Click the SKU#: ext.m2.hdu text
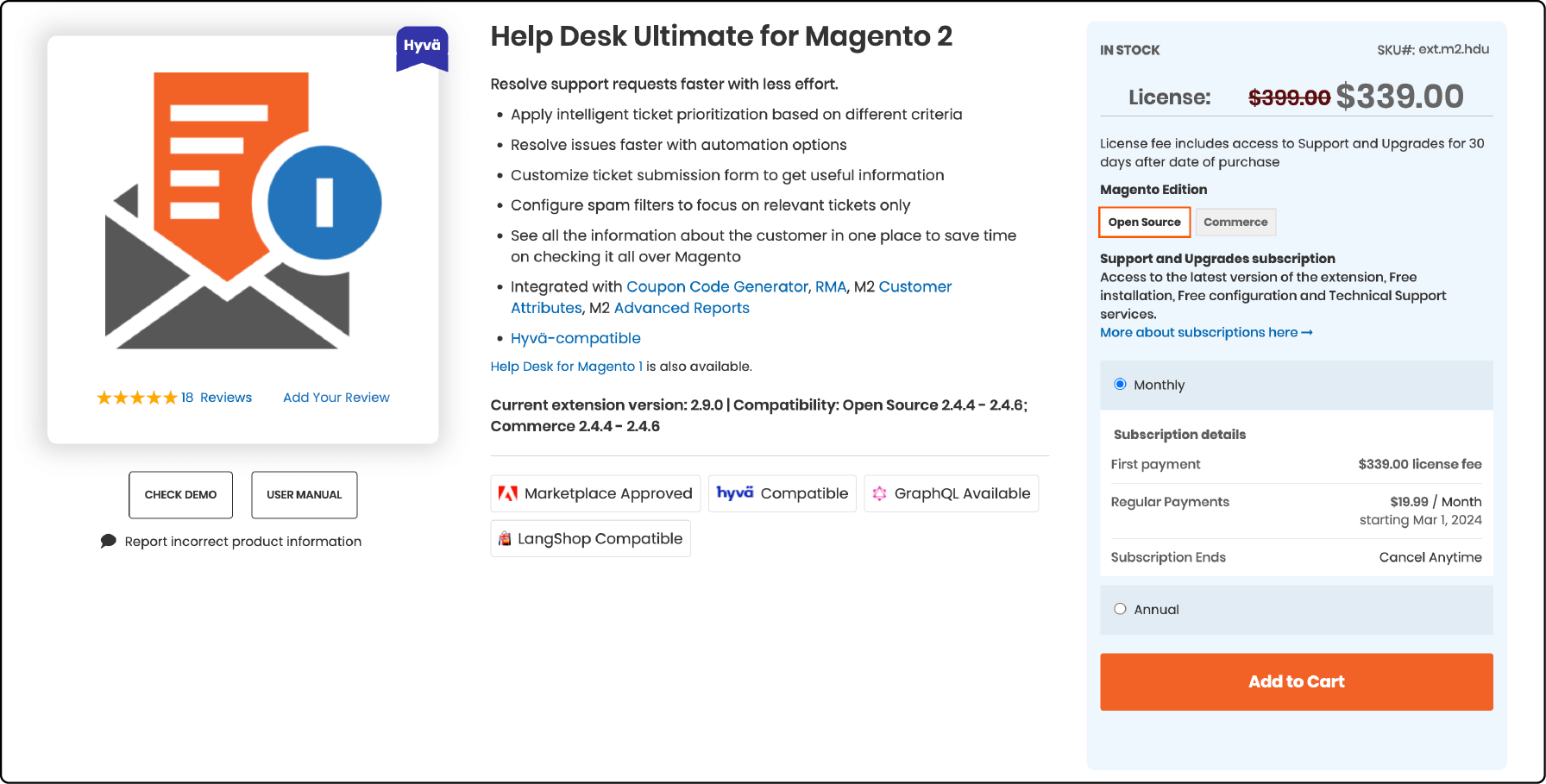 (1433, 49)
